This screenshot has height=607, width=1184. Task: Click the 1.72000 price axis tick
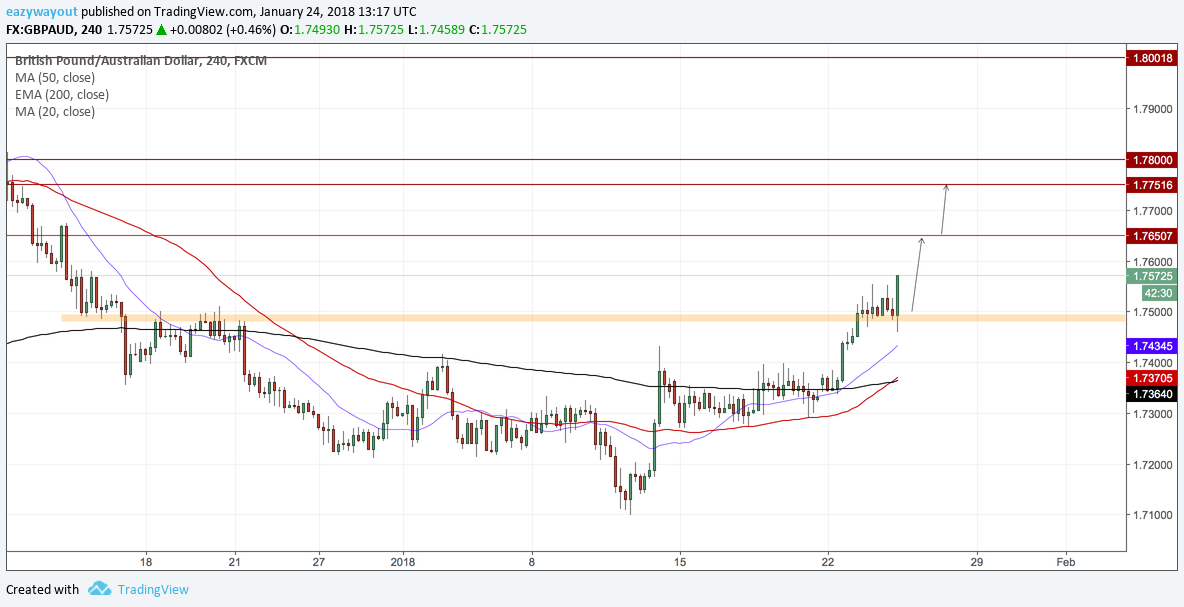coord(1153,465)
